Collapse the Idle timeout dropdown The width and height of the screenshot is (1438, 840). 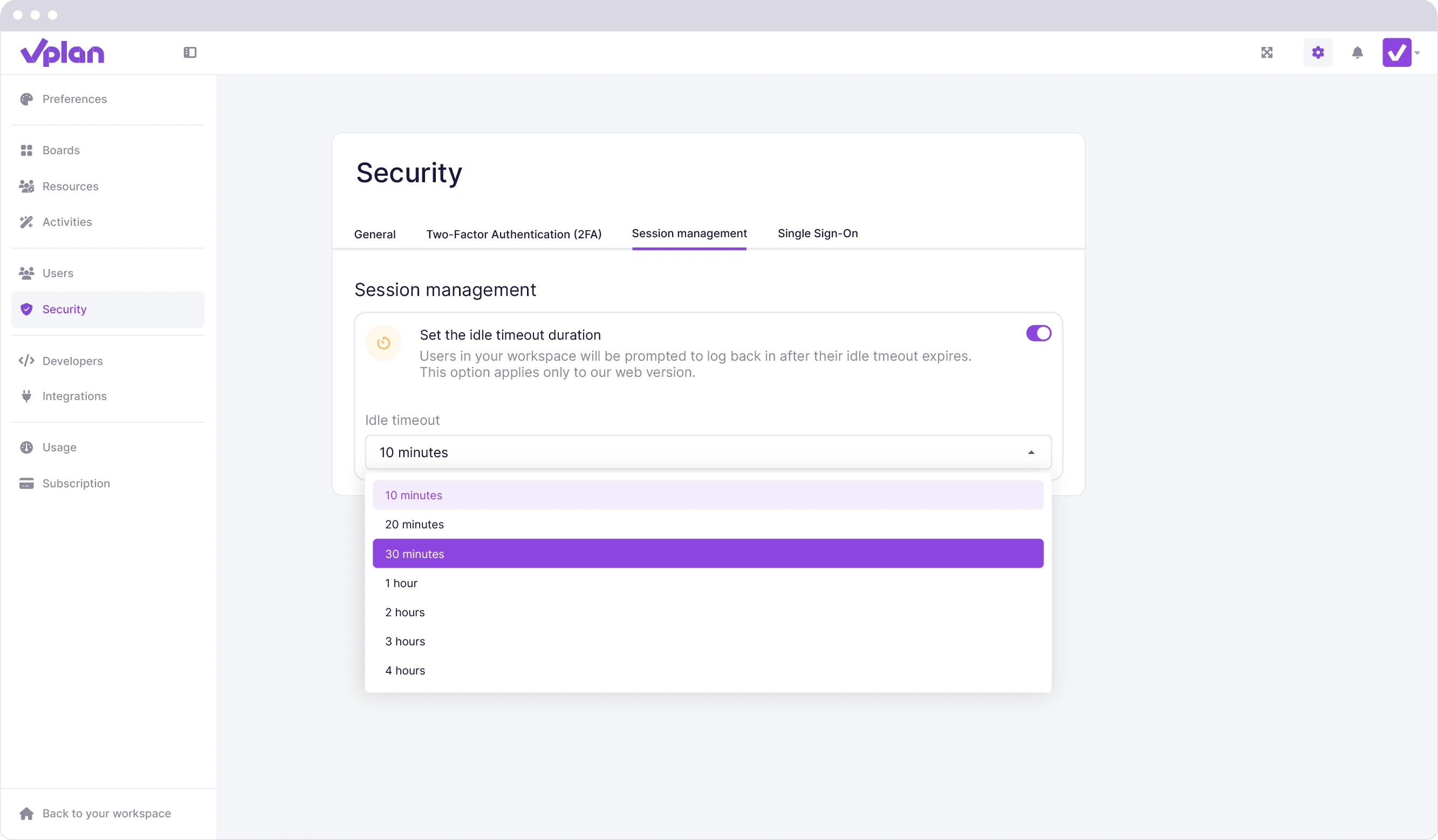[1031, 452]
